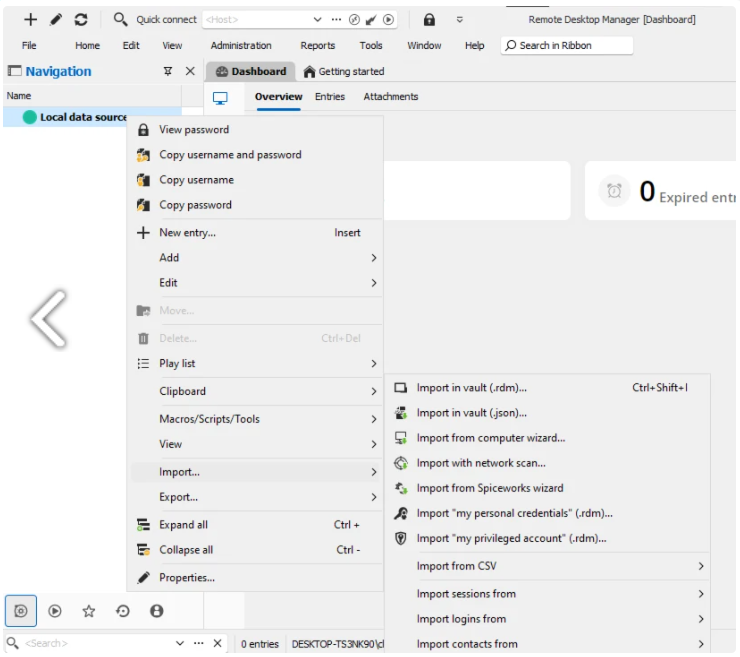
Task: Open the favorites star icon at bottom
Action: tap(89, 611)
